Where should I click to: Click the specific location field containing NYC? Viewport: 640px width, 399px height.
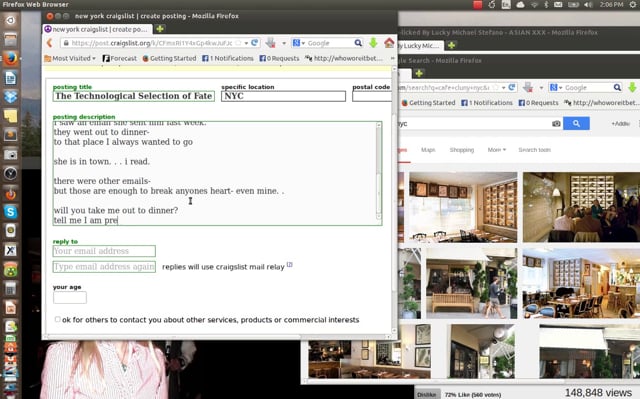283,96
